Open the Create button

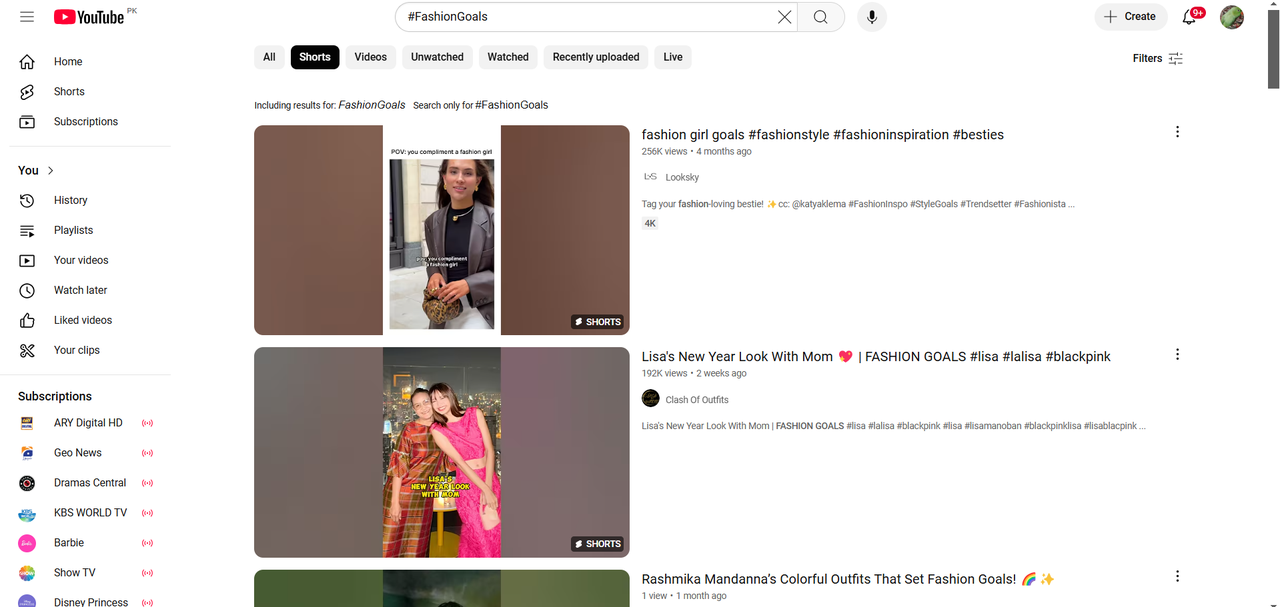[x=1130, y=17]
